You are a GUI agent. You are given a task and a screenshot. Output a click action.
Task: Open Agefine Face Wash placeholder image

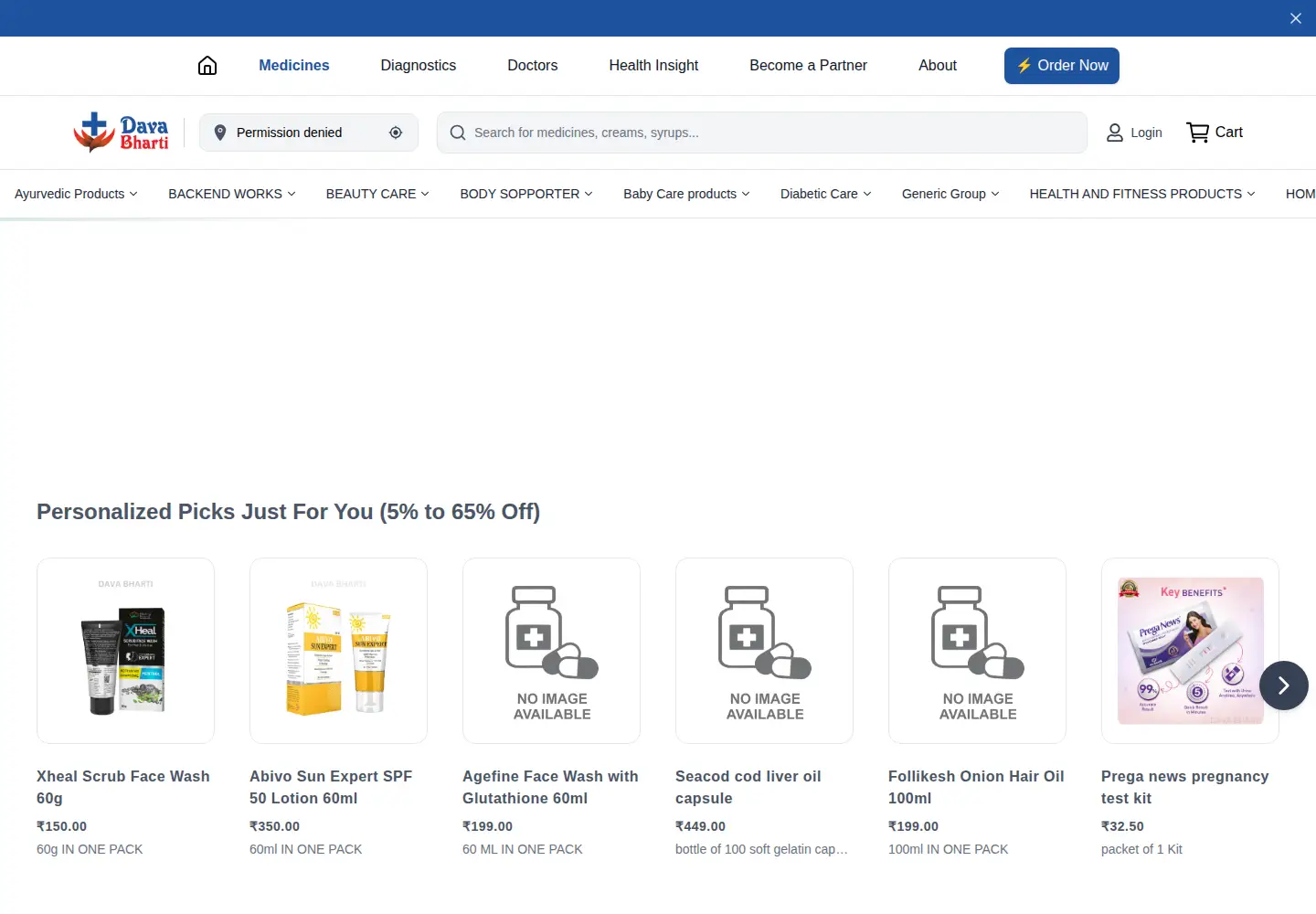pyautogui.click(x=551, y=651)
